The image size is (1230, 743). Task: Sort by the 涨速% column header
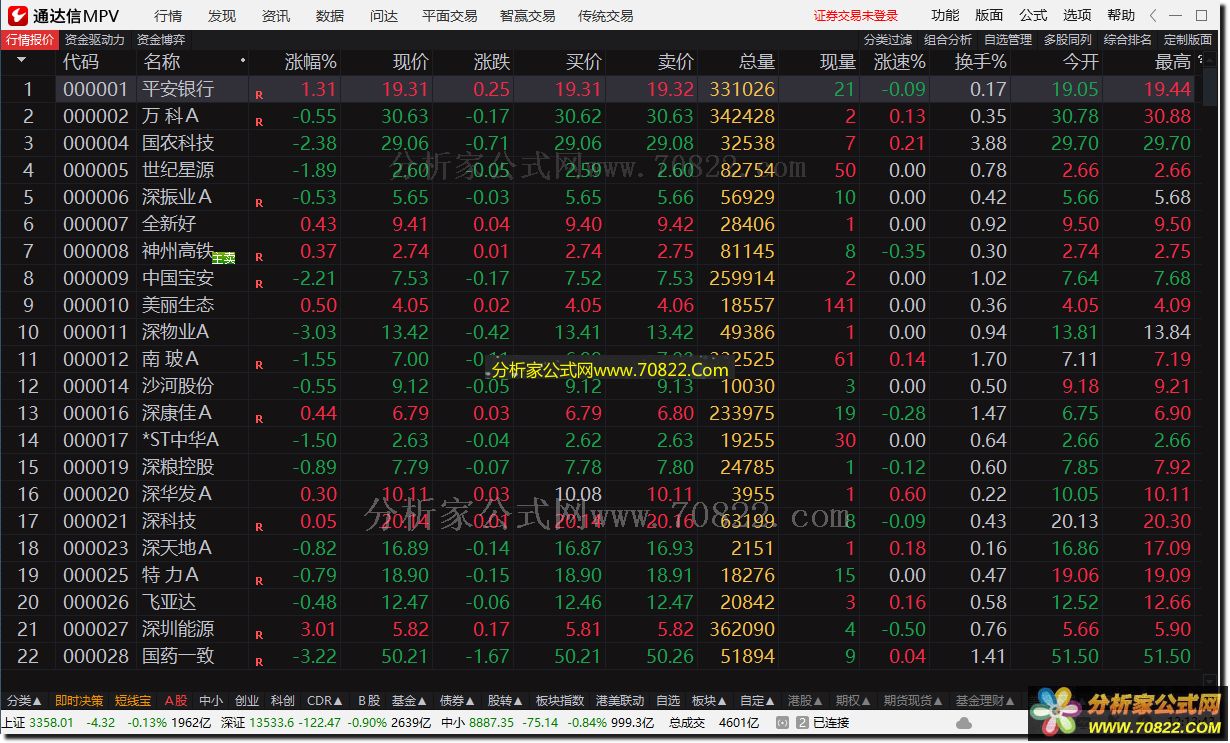pos(899,61)
